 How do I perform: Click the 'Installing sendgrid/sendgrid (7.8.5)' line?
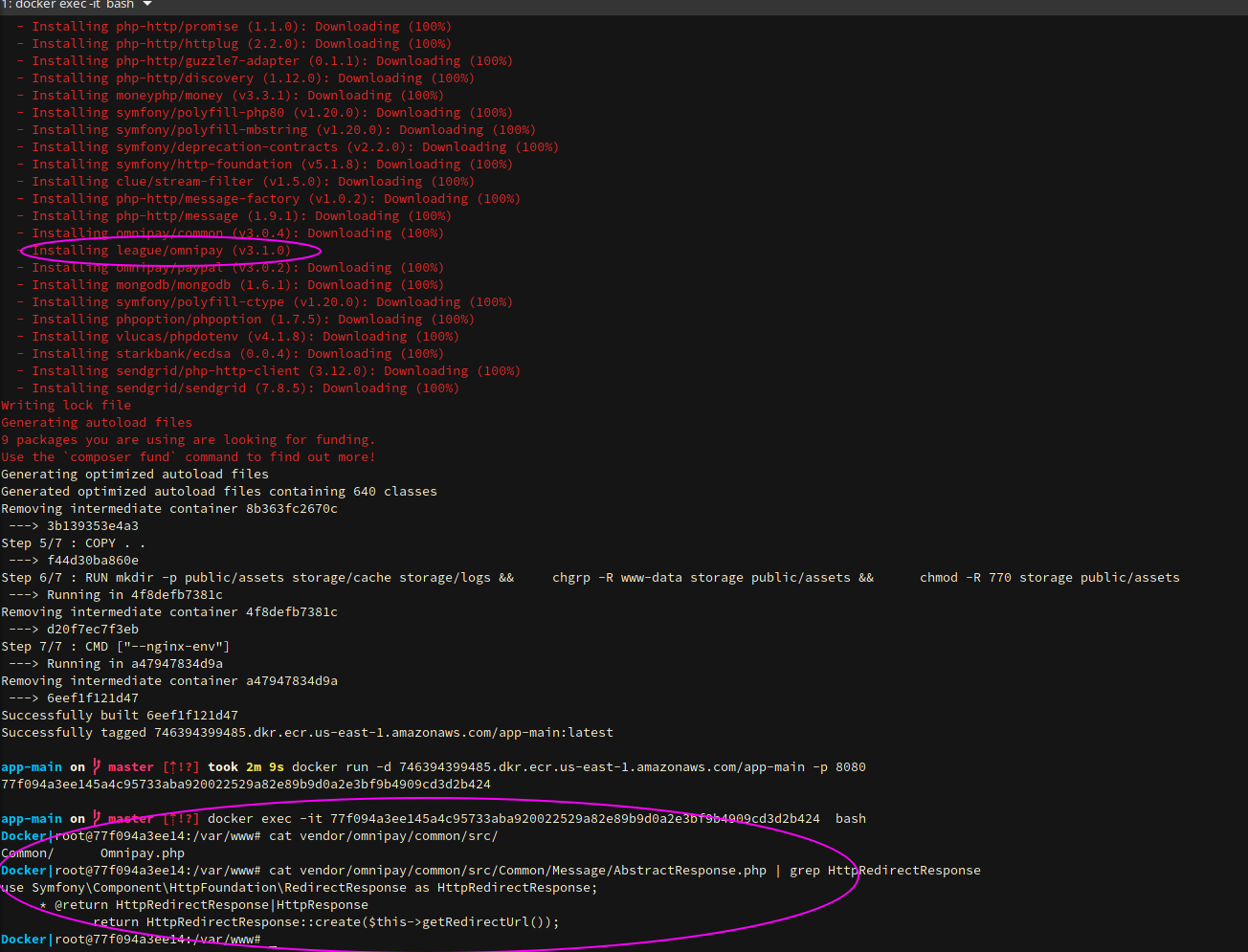tap(237, 388)
